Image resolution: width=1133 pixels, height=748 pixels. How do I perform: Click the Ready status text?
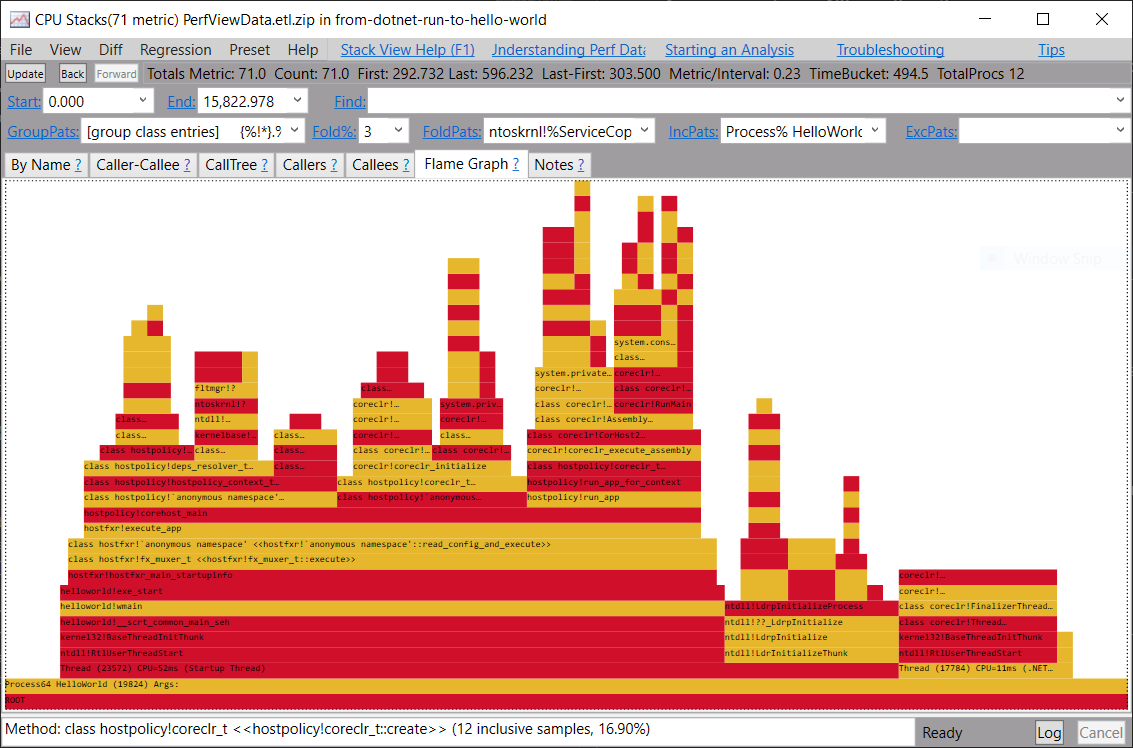[942, 733]
